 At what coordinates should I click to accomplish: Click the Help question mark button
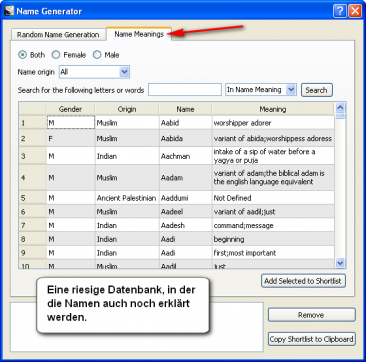click(340, 11)
